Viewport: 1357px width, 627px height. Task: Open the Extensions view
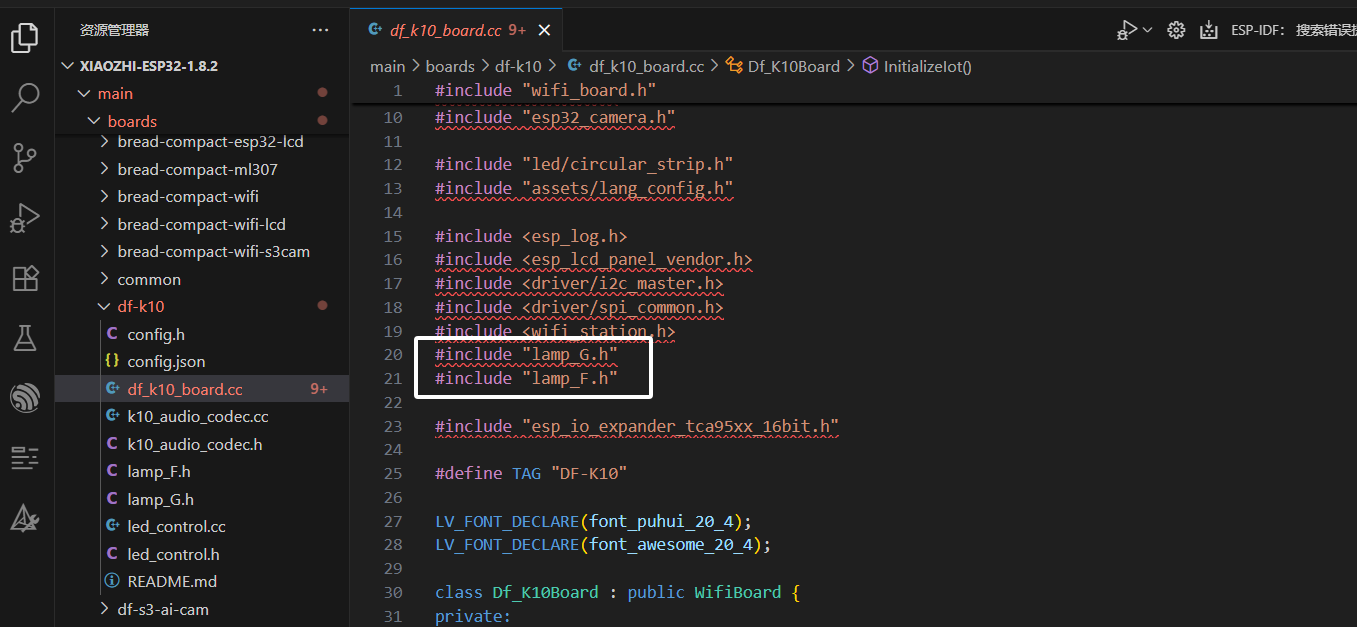pos(25,278)
